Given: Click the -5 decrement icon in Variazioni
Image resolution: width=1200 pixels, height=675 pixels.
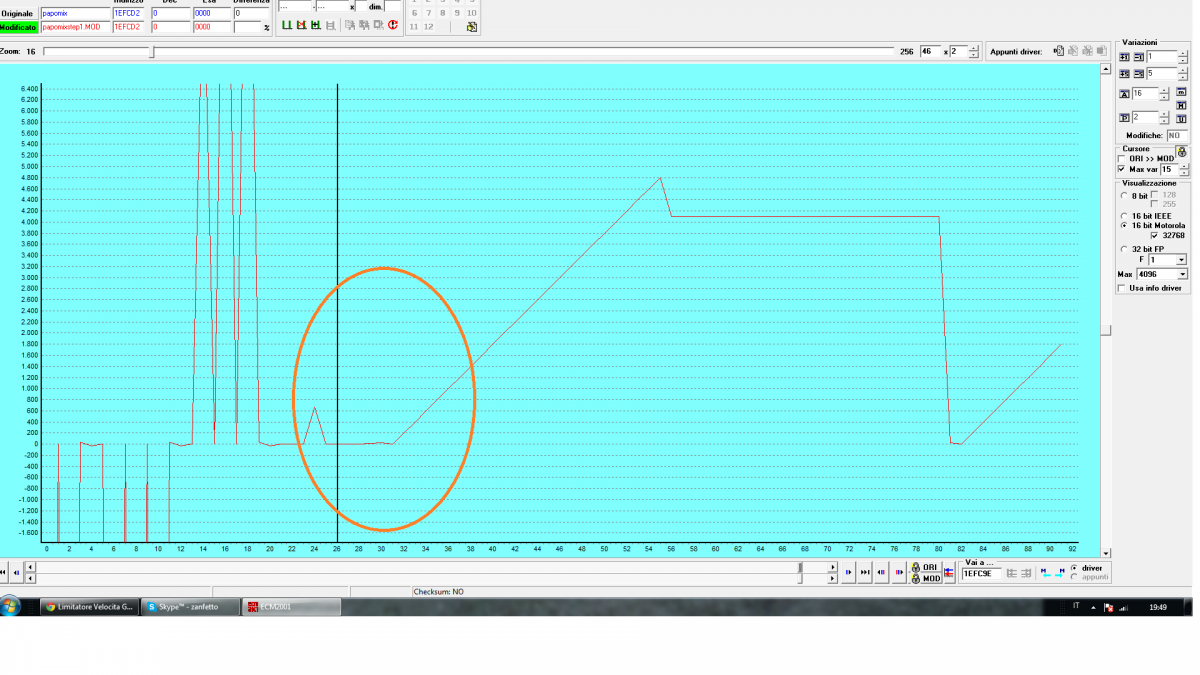Looking at the screenshot, I should click(1138, 73).
